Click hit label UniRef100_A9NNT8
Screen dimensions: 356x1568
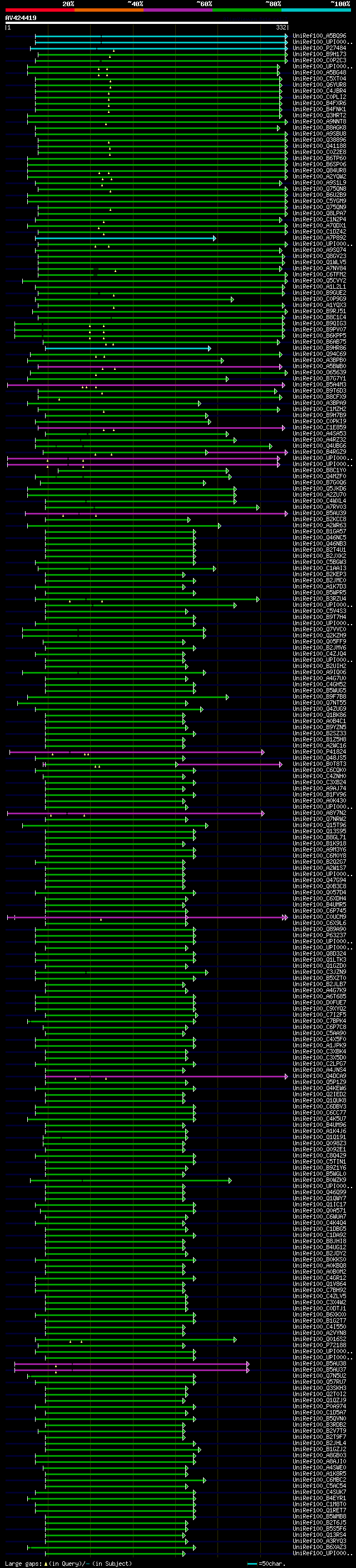319,122
